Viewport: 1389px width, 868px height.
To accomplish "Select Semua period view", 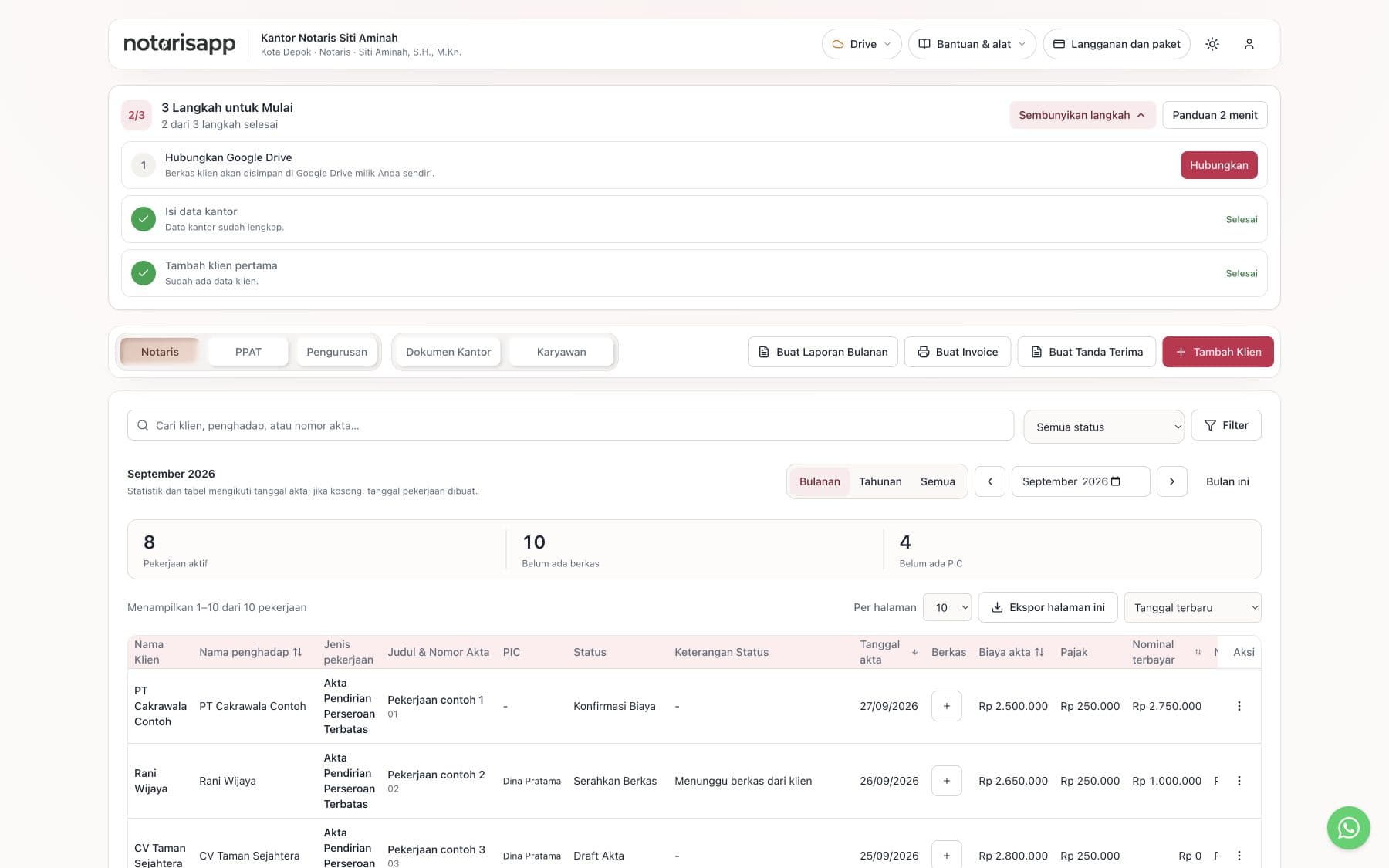I will 938,481.
